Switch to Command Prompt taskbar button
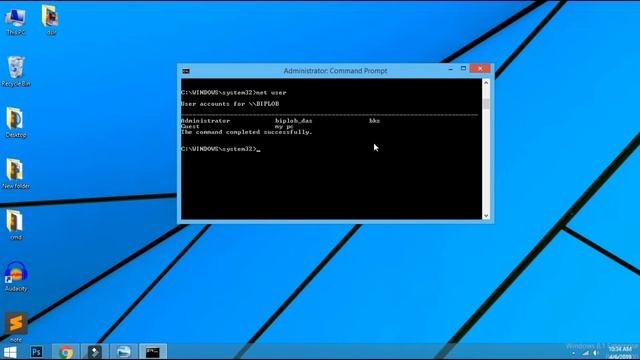This screenshot has width=640, height=360. (x=153, y=352)
